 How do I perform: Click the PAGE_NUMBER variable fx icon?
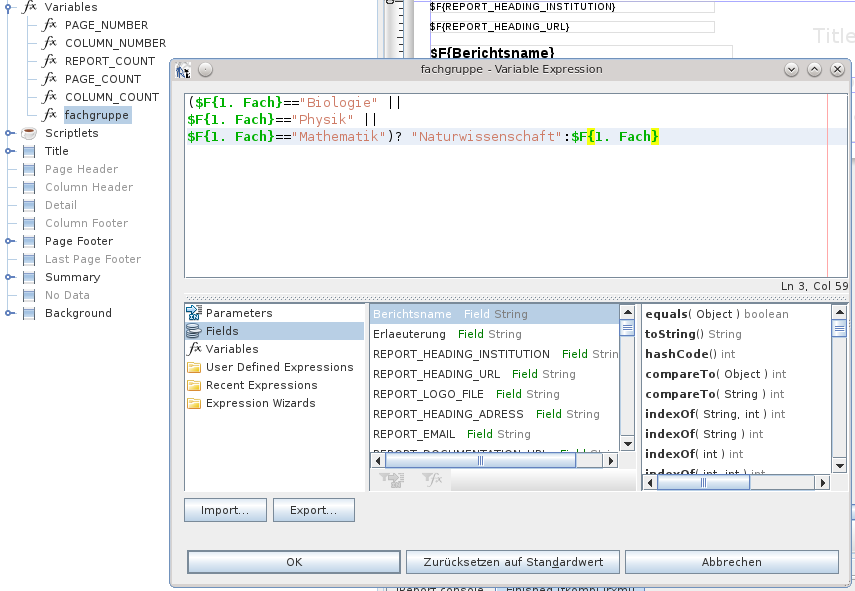(x=50, y=25)
